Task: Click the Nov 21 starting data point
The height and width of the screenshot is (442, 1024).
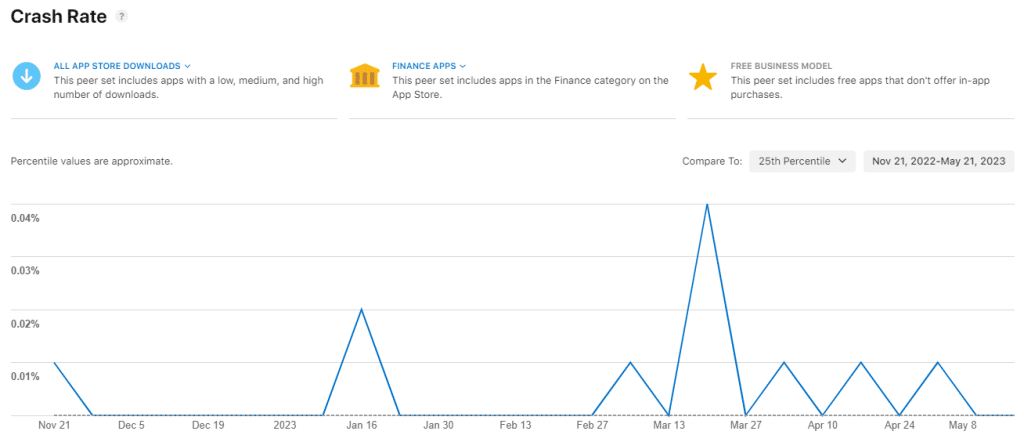Action: coord(54,362)
